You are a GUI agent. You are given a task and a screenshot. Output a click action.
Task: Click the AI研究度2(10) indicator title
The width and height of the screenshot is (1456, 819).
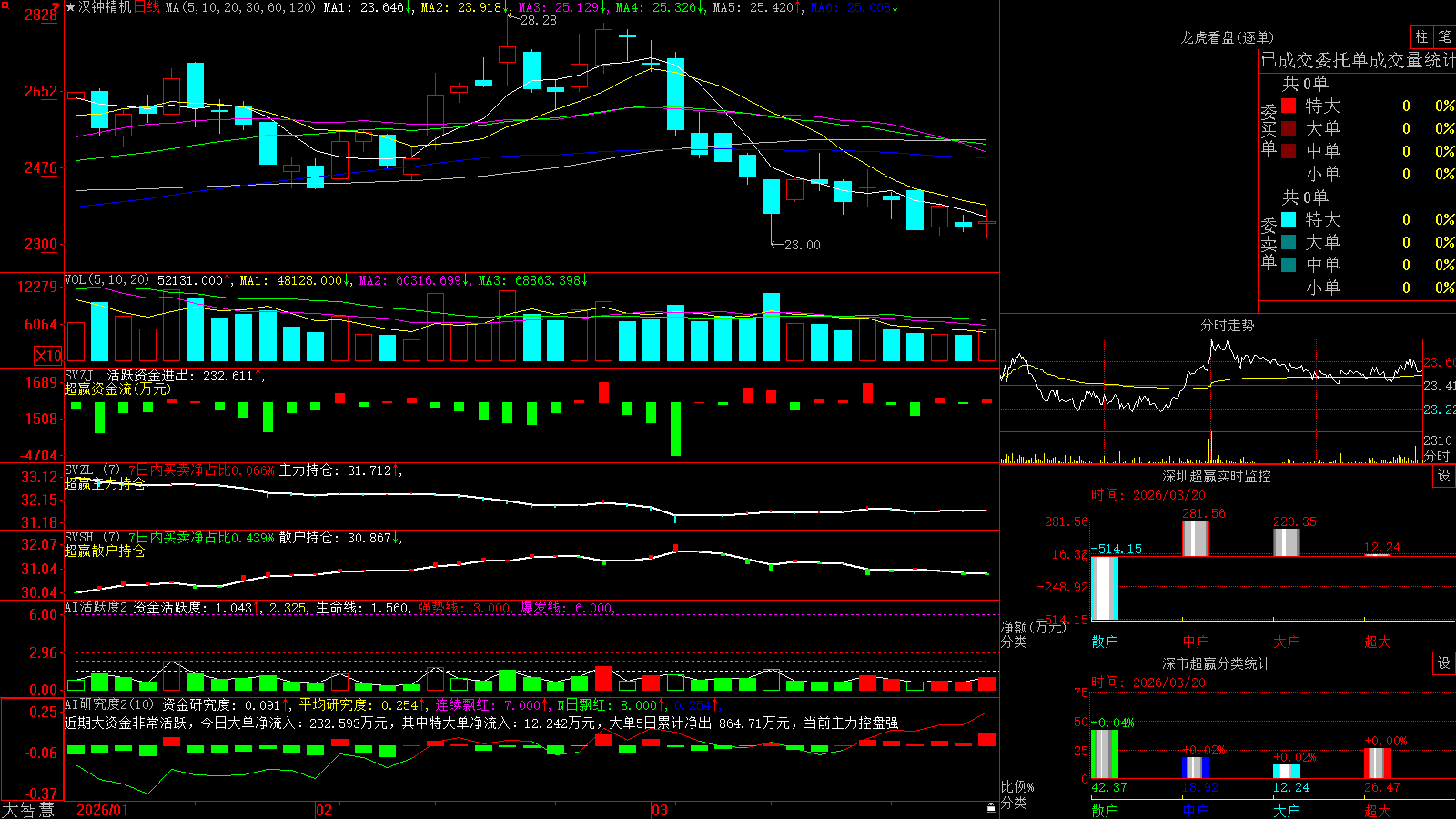click(x=109, y=704)
